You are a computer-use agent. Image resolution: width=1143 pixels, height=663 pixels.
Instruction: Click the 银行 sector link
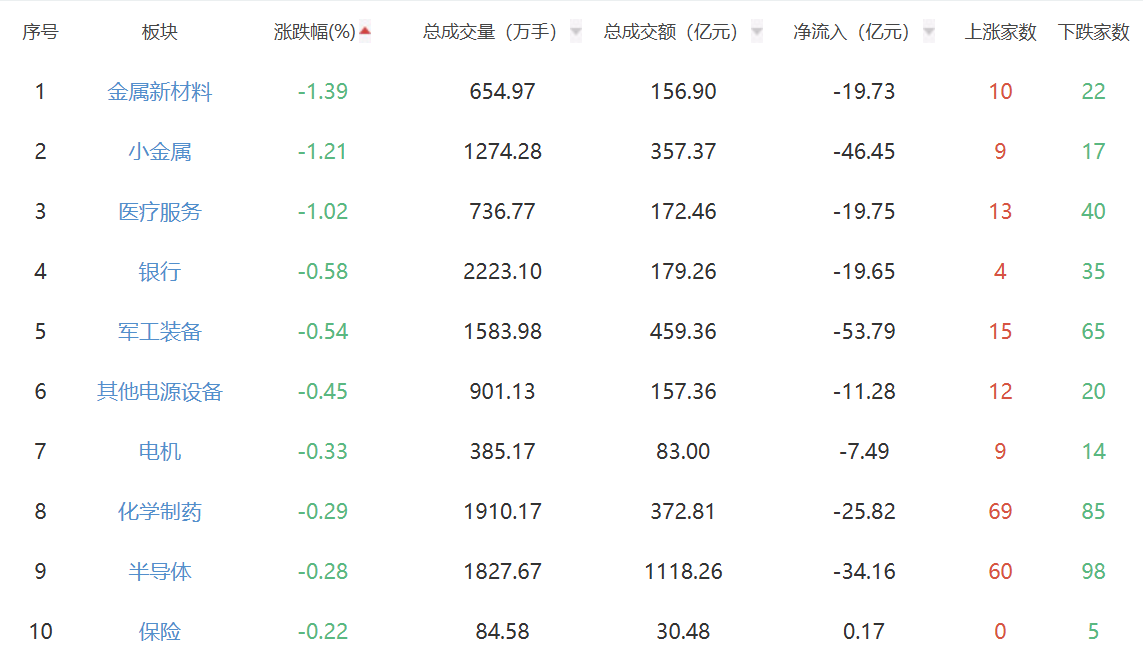click(160, 272)
